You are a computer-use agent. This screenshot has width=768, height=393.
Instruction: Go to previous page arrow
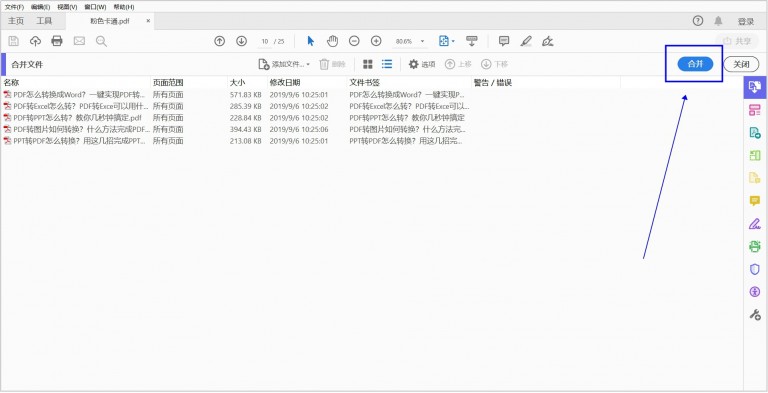point(219,41)
